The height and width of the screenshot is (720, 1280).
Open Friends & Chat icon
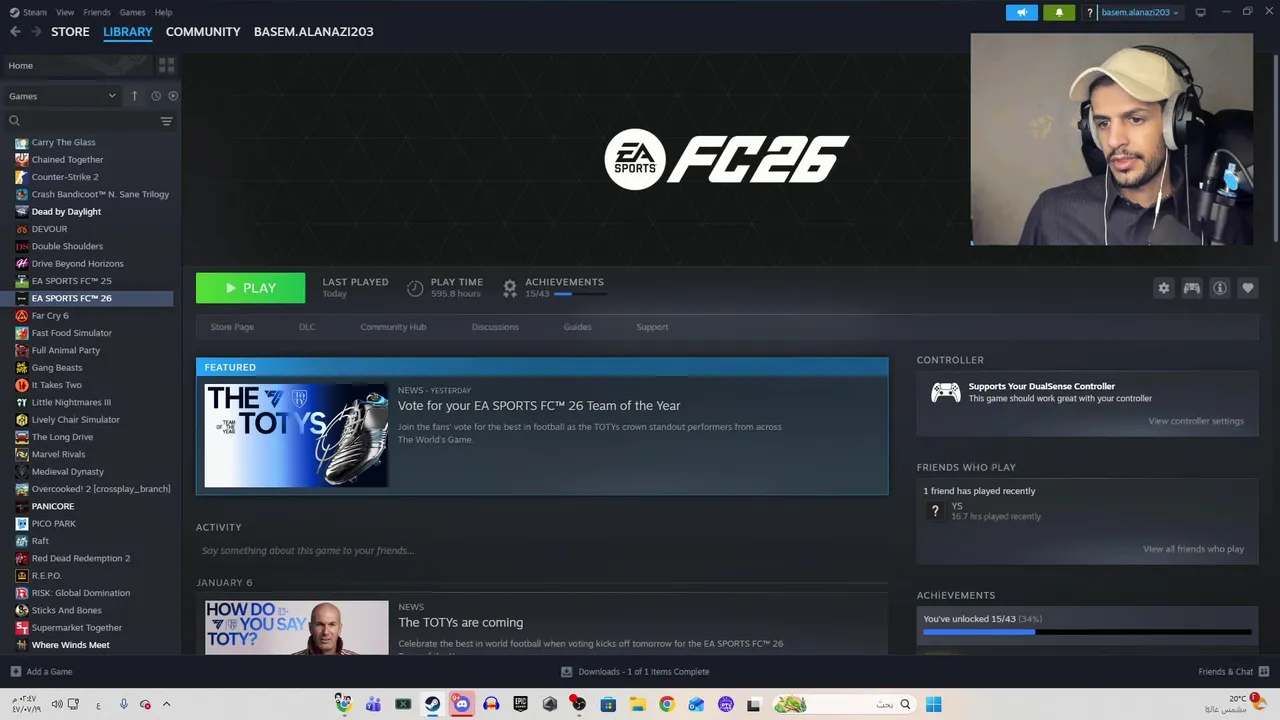pyautogui.click(x=1264, y=672)
